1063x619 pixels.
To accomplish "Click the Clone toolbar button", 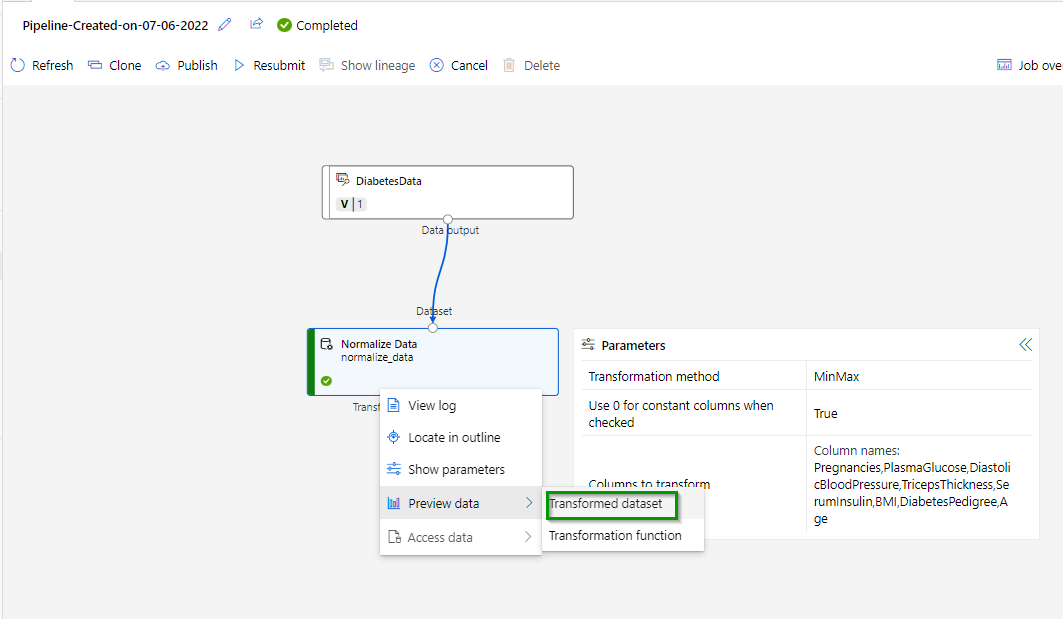I will point(114,65).
